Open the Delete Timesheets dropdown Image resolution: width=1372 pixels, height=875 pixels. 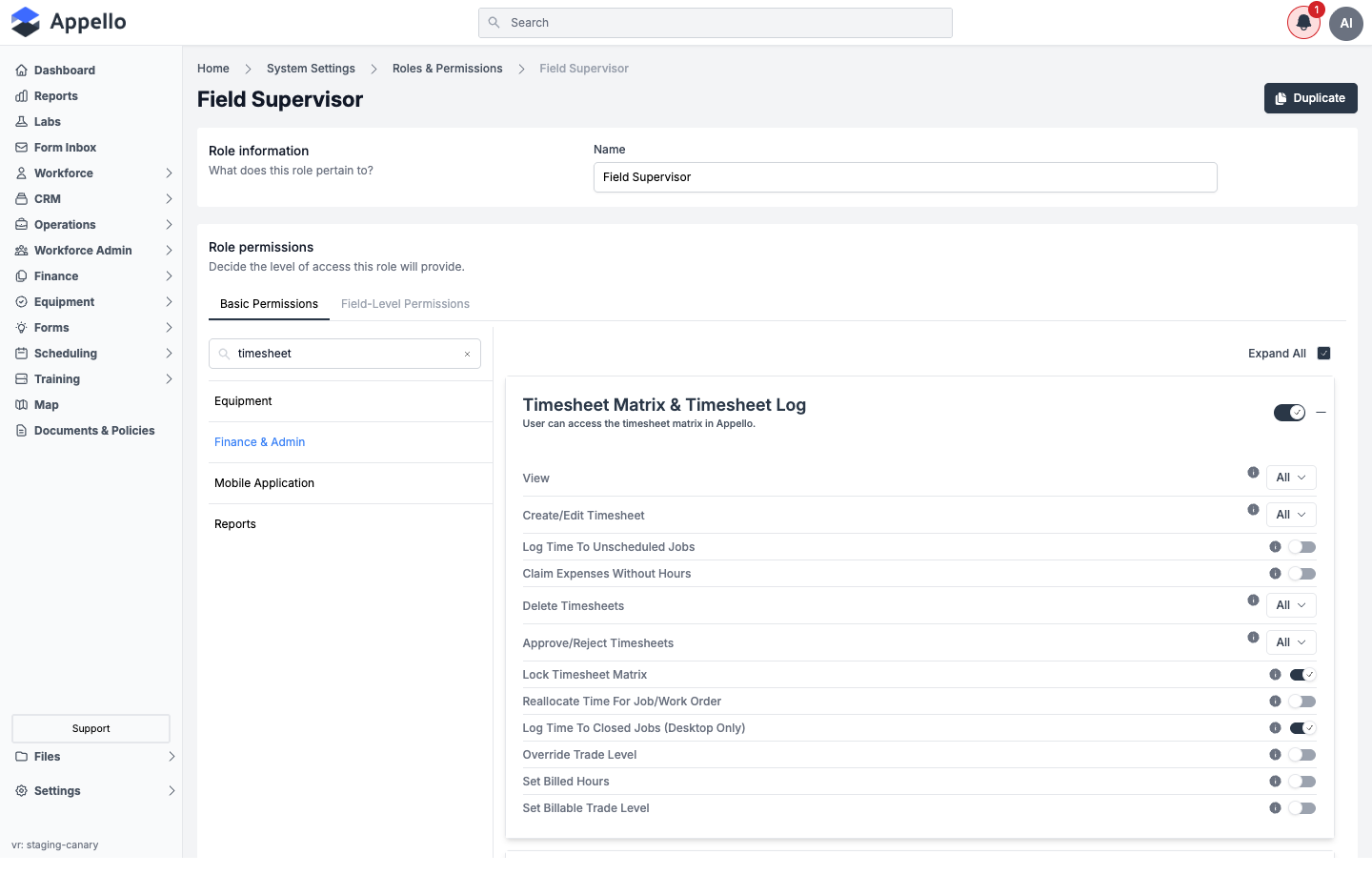tap(1291, 605)
